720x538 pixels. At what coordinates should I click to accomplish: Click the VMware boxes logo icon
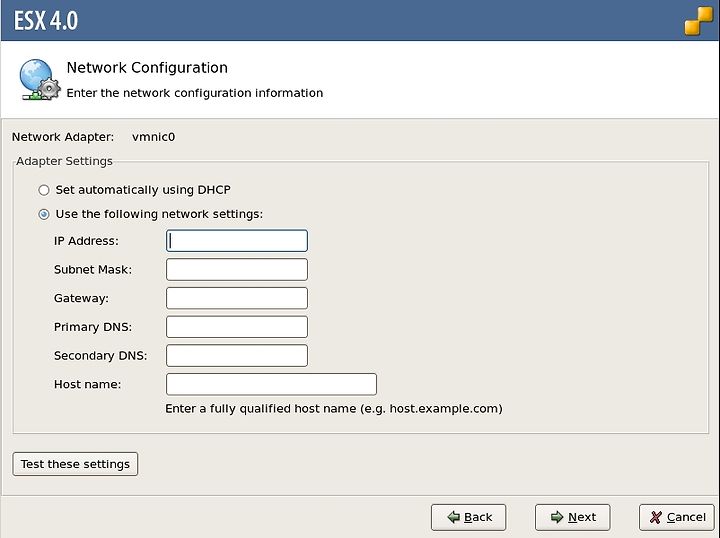pos(698,21)
